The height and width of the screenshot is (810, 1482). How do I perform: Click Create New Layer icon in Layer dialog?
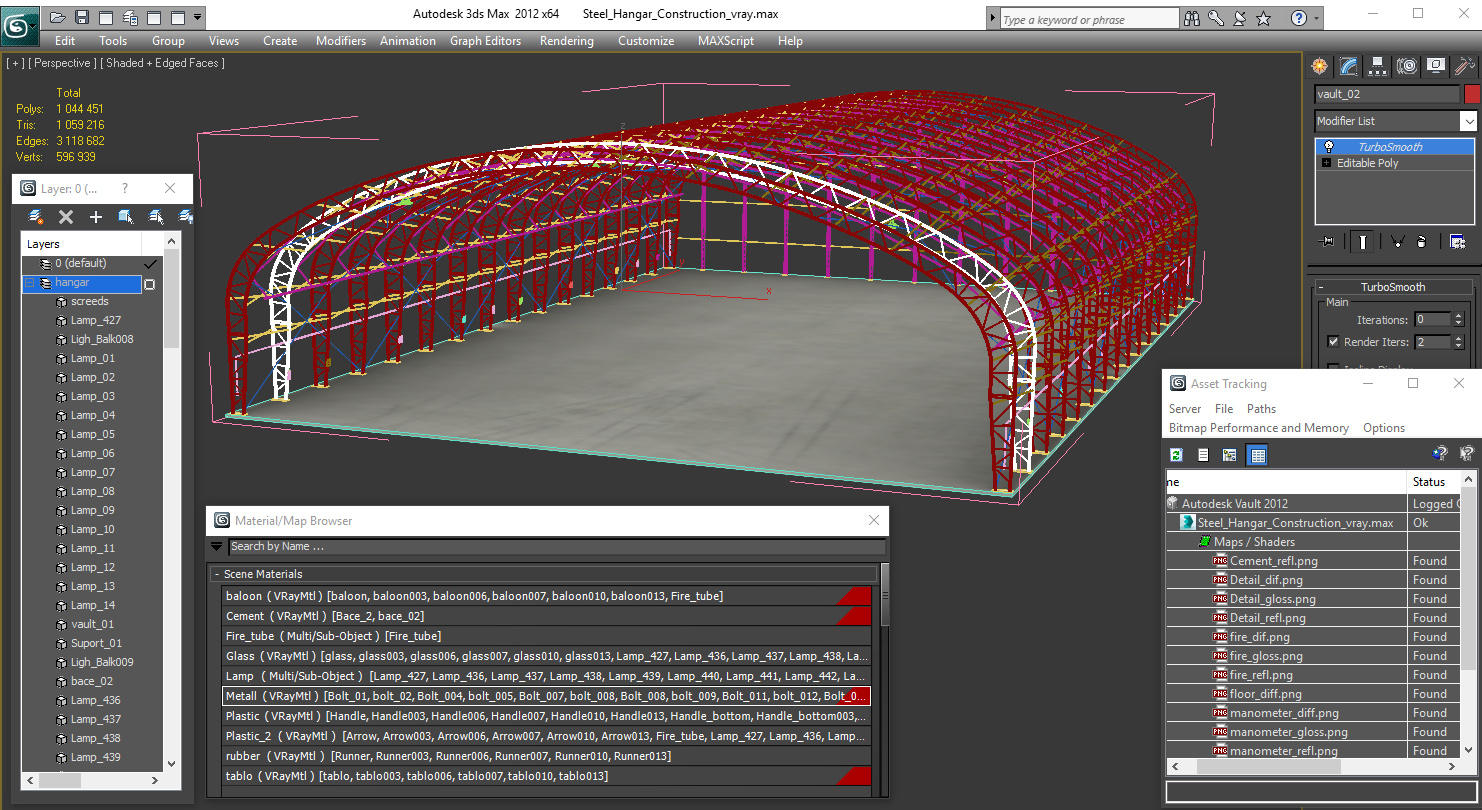(36, 217)
